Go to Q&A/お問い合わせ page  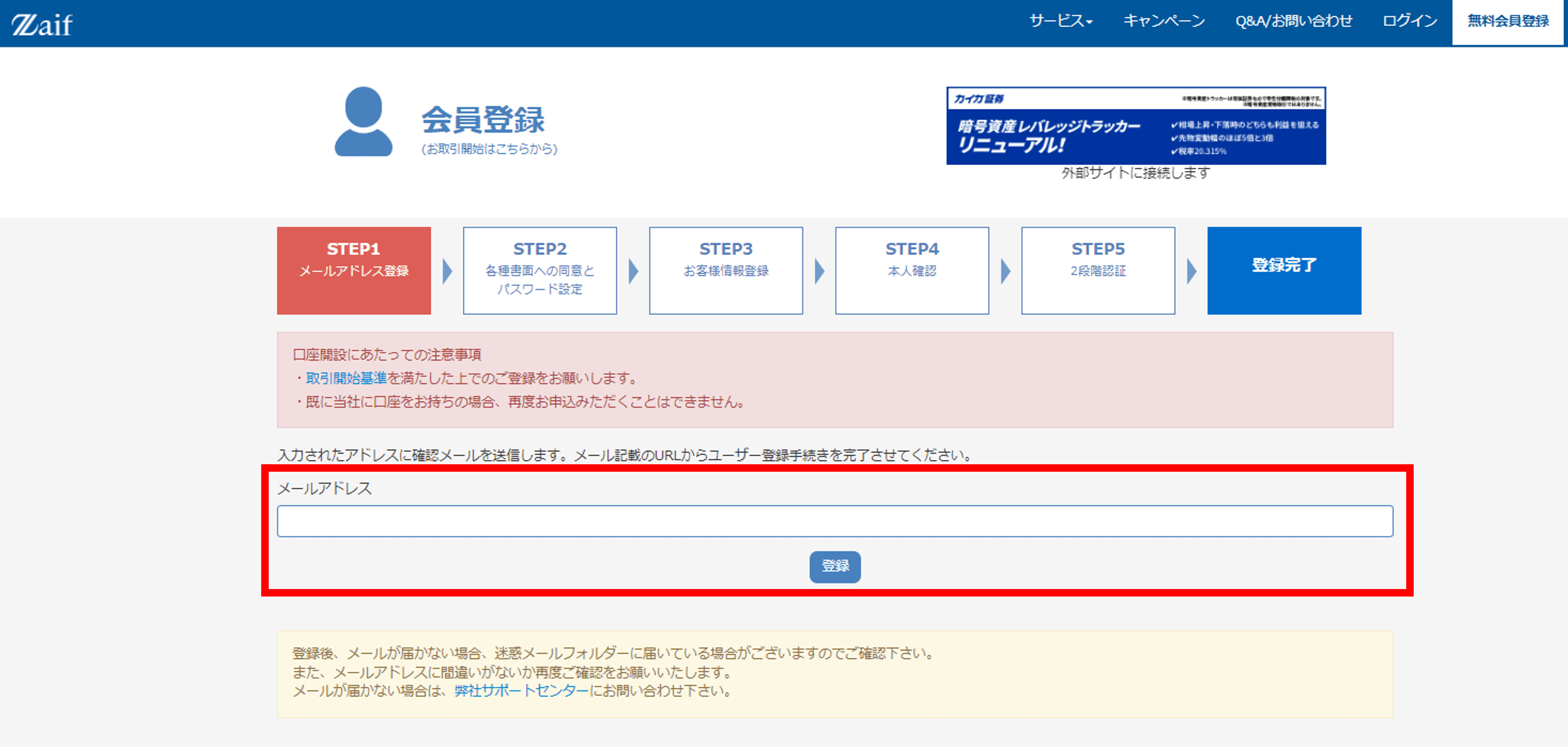coord(1294,21)
